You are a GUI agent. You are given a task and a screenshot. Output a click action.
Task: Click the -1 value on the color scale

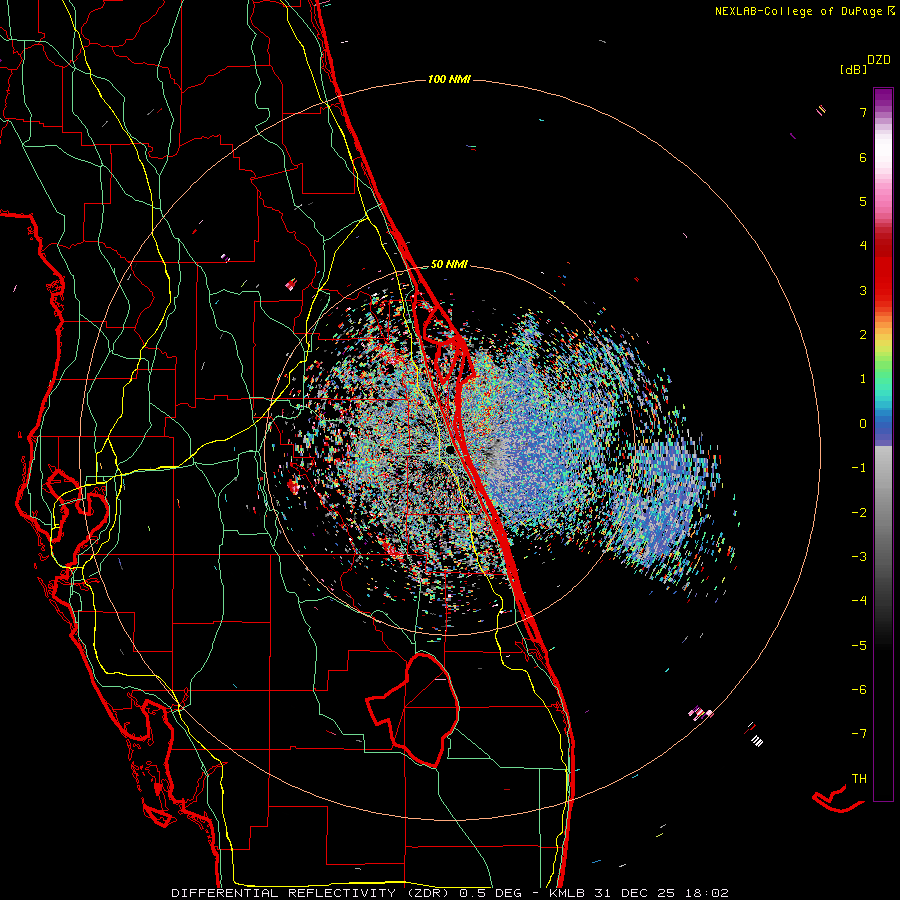[859, 468]
